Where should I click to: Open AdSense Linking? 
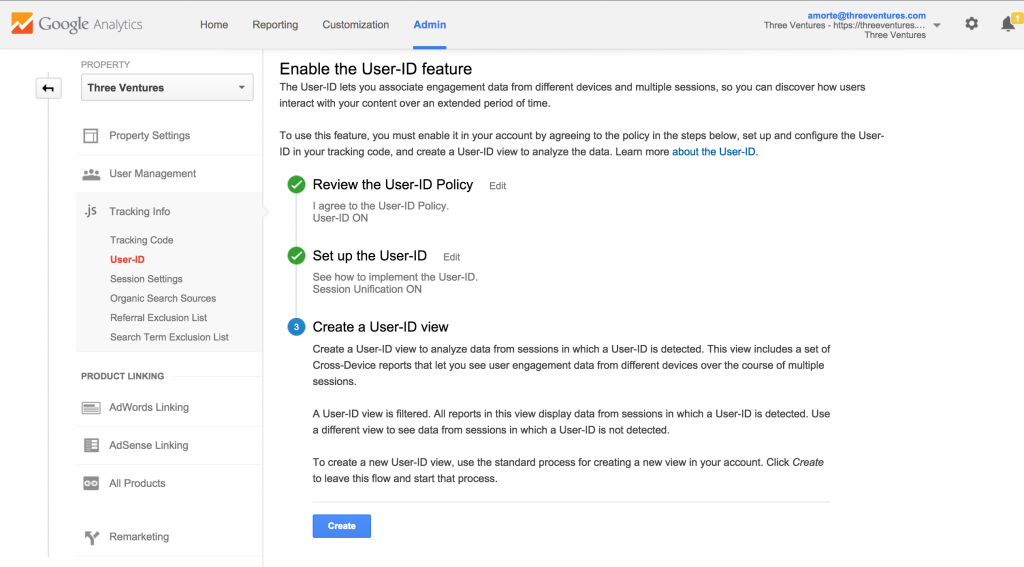point(148,446)
